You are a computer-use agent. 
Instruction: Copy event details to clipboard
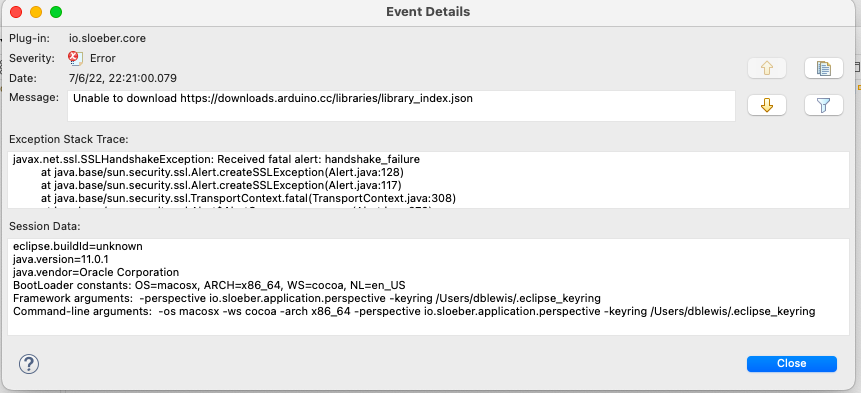(824, 68)
